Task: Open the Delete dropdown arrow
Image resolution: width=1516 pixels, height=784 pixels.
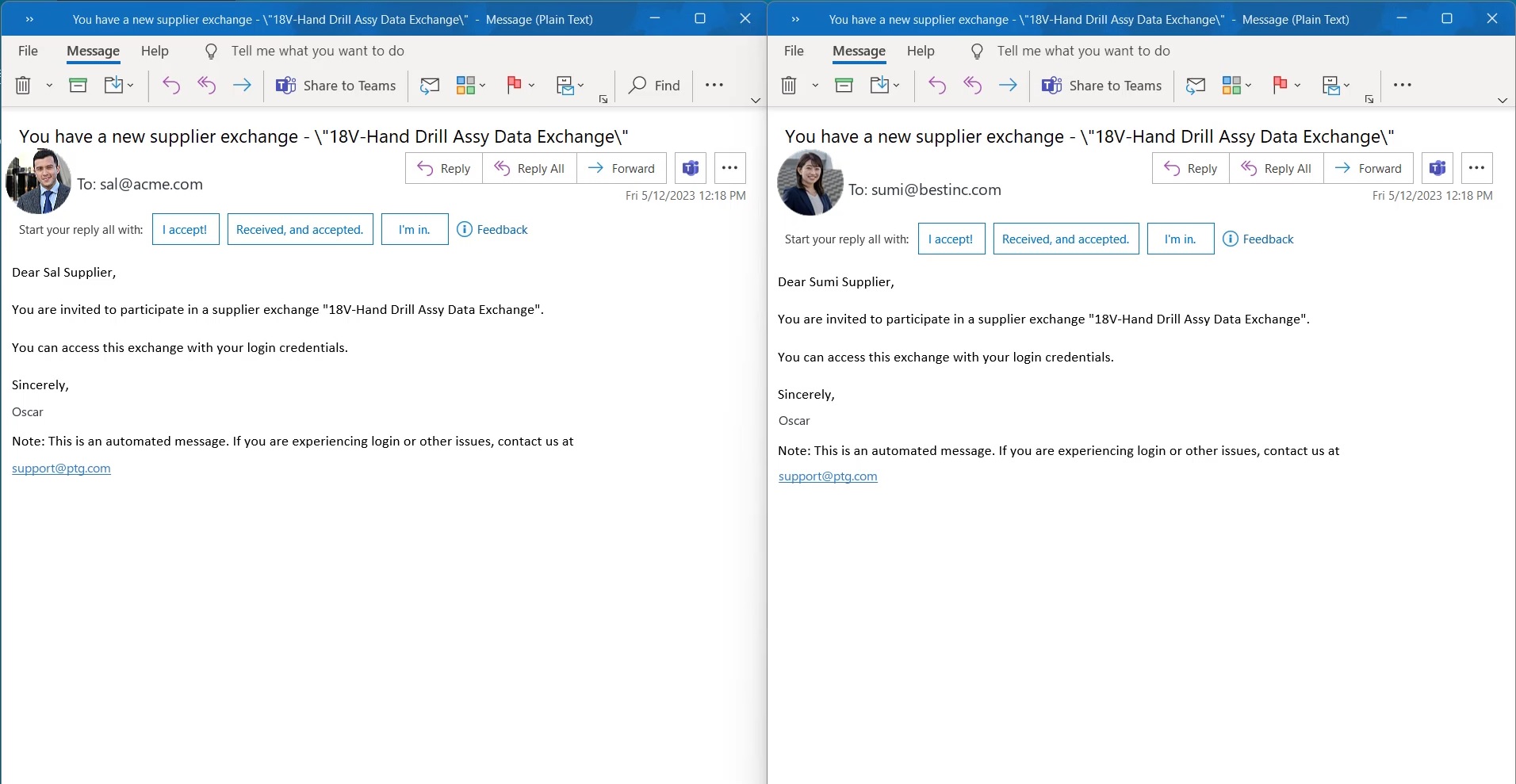Action: coord(49,86)
